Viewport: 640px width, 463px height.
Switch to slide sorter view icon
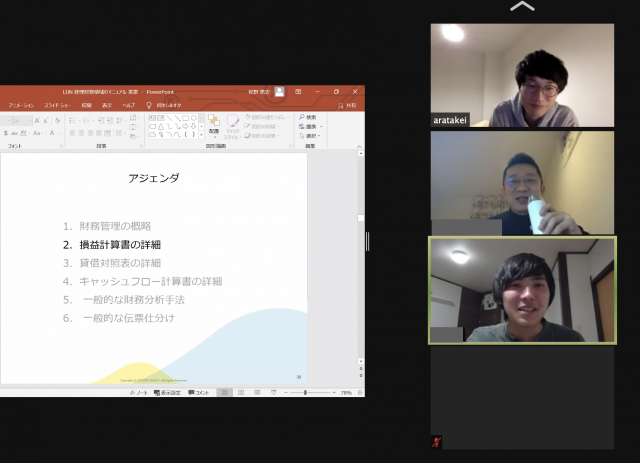point(241,392)
